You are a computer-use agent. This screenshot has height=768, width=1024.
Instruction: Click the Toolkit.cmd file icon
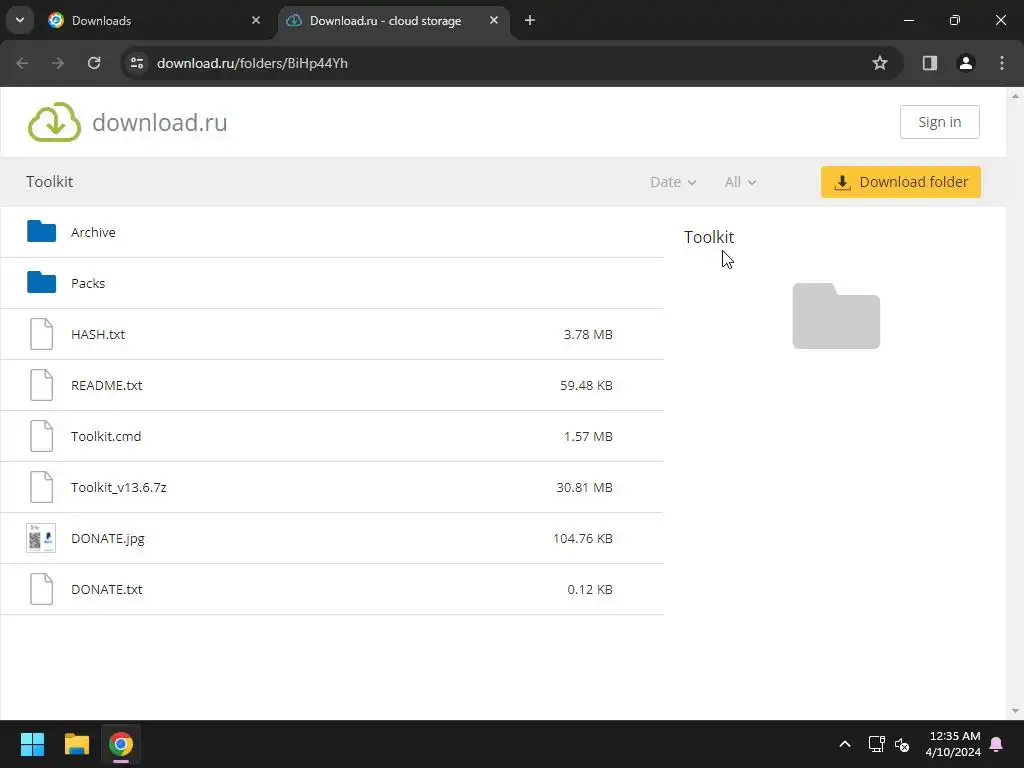[41, 436]
